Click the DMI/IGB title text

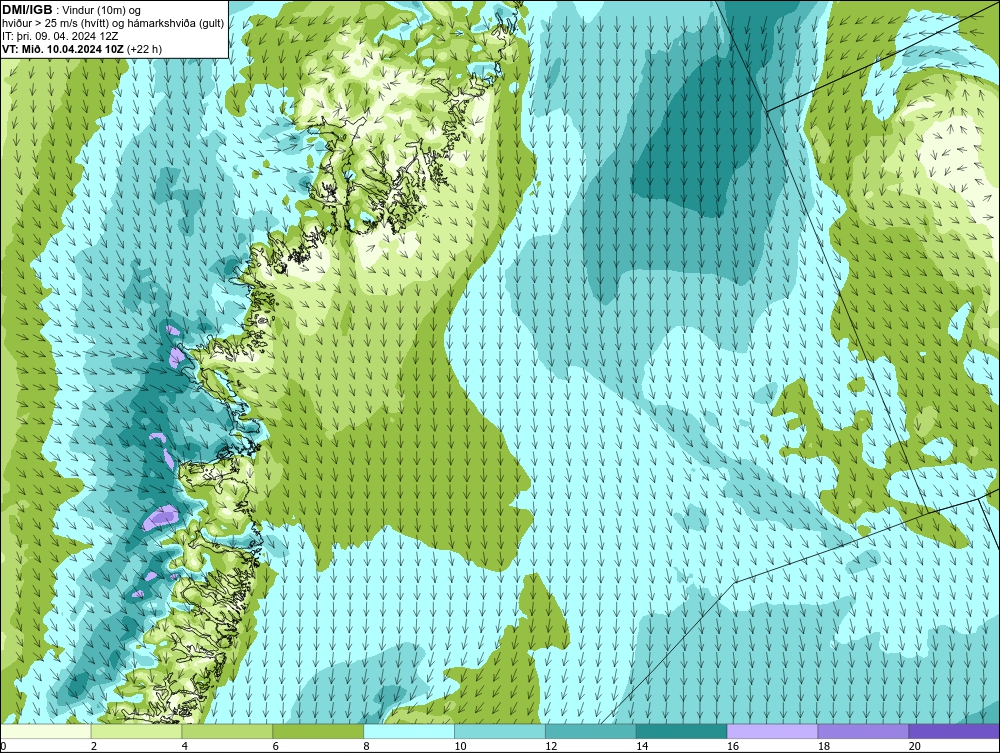tap(27, 10)
